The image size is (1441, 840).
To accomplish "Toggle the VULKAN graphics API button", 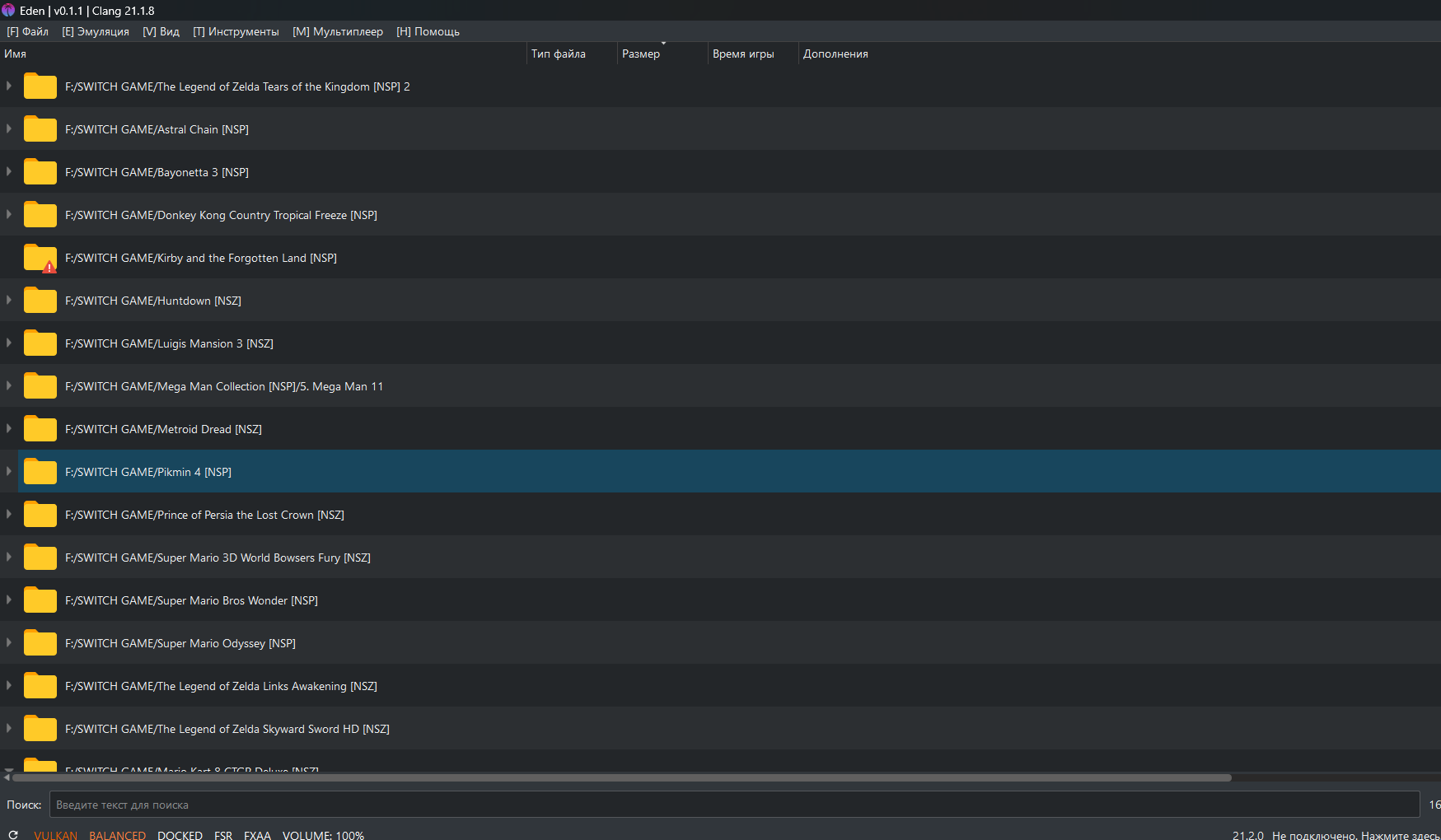I will click(56, 835).
